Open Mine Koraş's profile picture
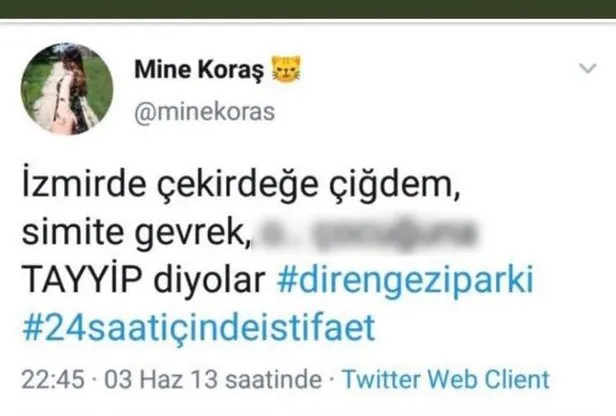This screenshot has width=616, height=416. pos(67,88)
